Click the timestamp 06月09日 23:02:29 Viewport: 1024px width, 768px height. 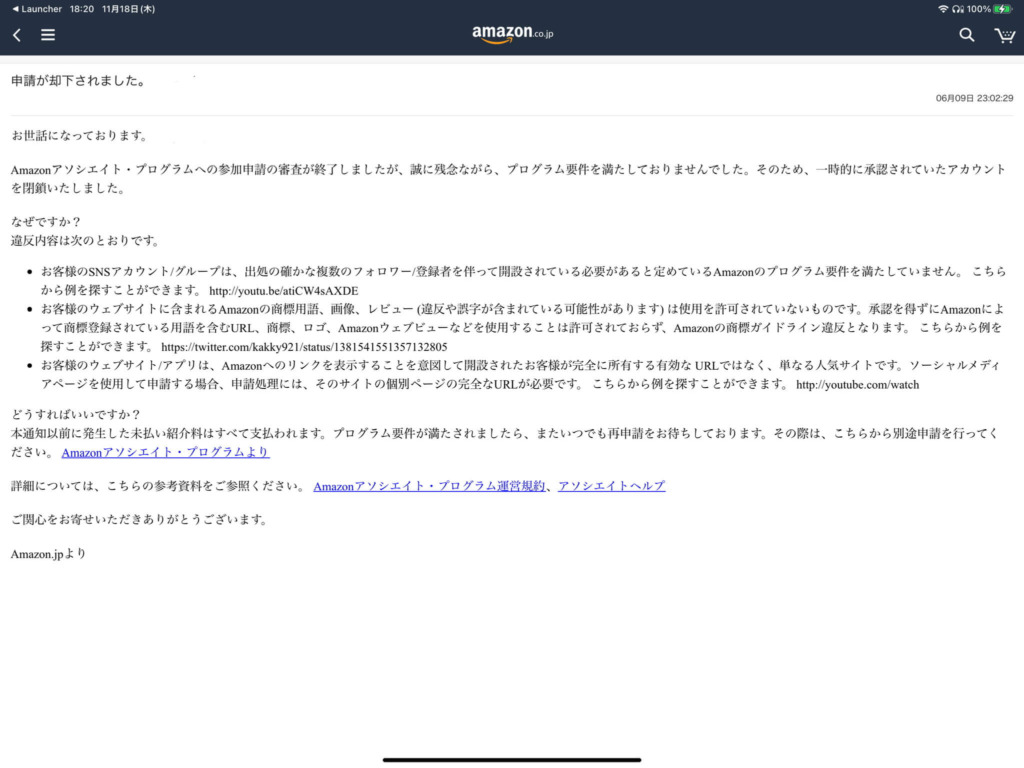tap(974, 98)
